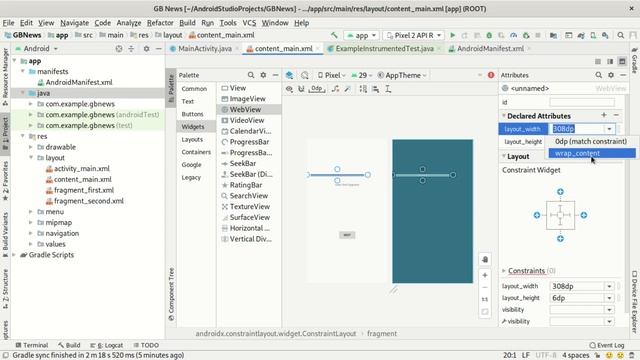640x360 pixels.
Task: Select Design Surface layers icon
Action: pyautogui.click(x=289, y=75)
